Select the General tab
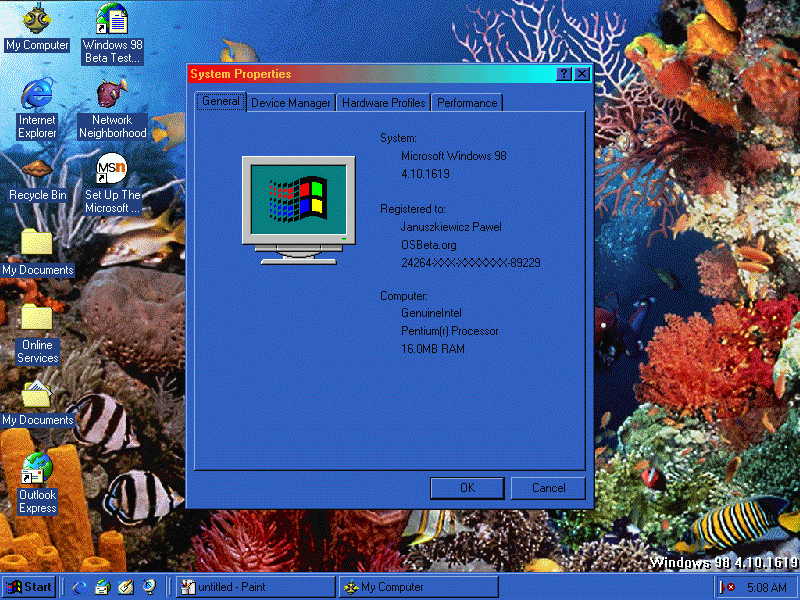Image resolution: width=800 pixels, height=600 pixels. [220, 102]
